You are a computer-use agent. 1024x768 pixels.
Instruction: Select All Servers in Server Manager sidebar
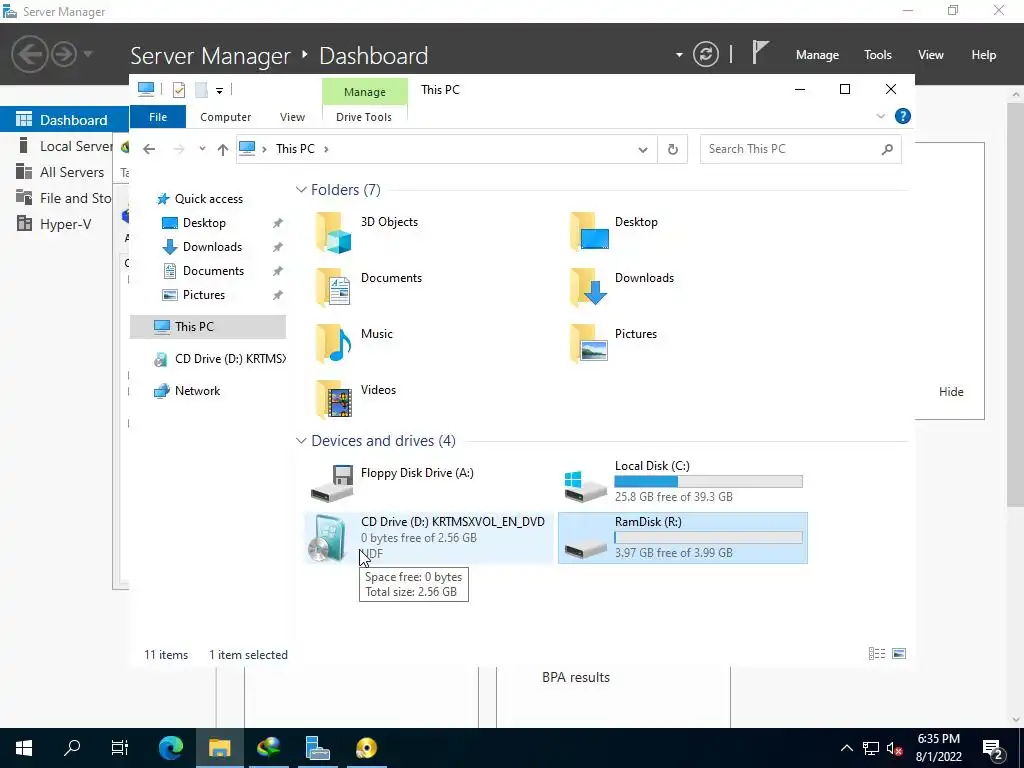[x=65, y=172]
